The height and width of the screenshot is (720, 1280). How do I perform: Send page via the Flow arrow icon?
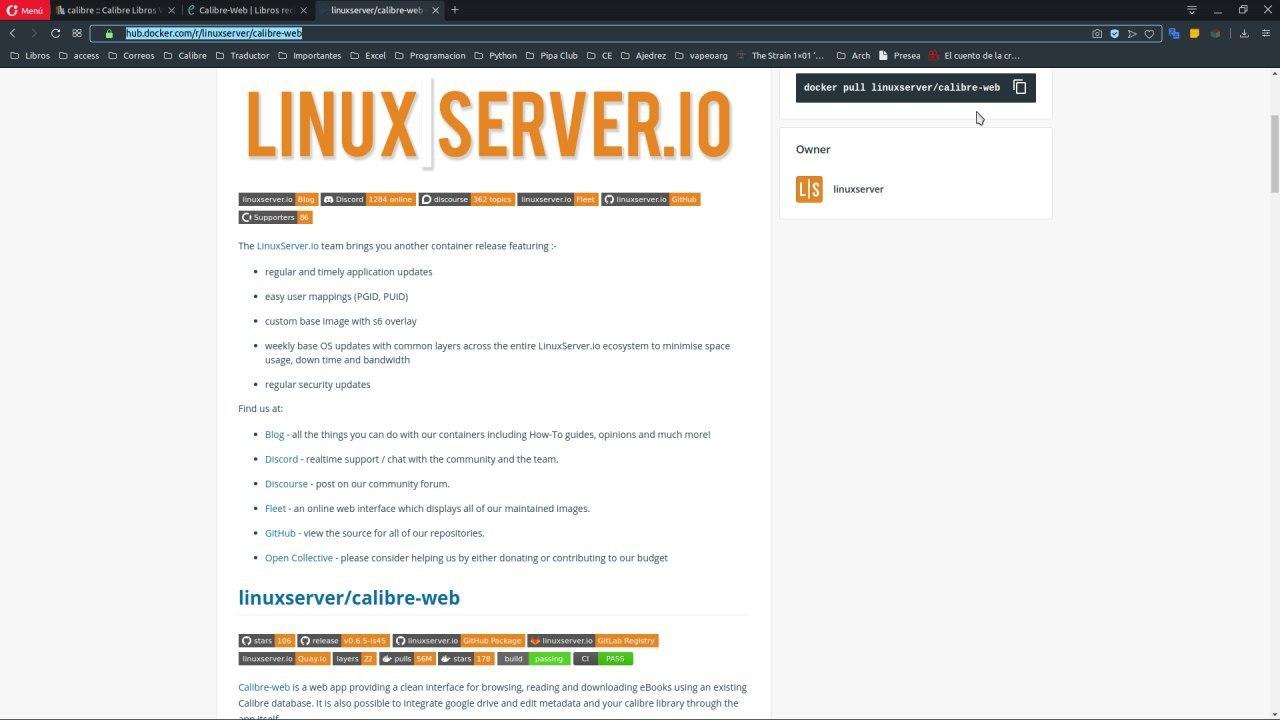pos(1132,33)
